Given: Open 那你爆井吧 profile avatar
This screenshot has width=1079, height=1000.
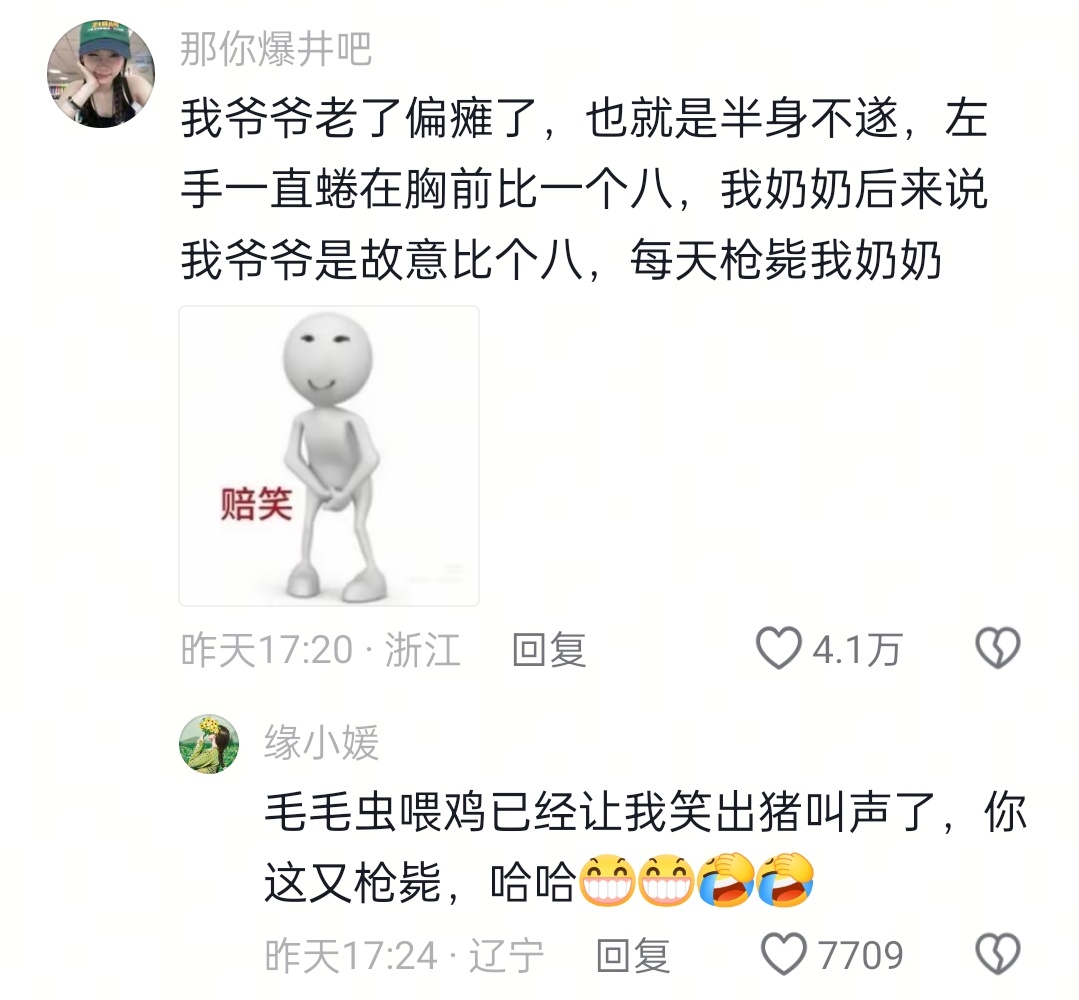Looking at the screenshot, I should coord(100,74).
